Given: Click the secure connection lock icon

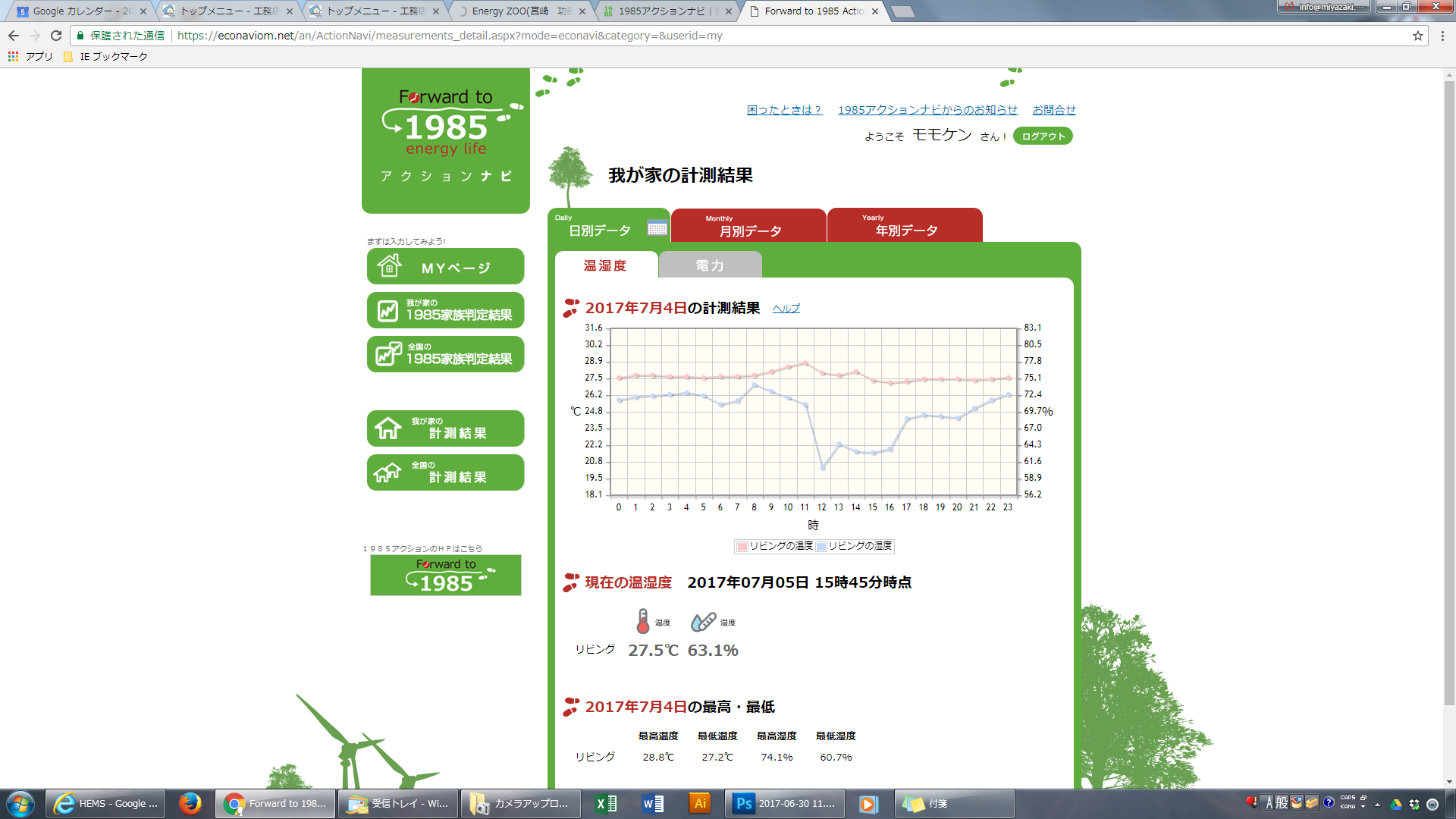Looking at the screenshot, I should pyautogui.click(x=80, y=36).
